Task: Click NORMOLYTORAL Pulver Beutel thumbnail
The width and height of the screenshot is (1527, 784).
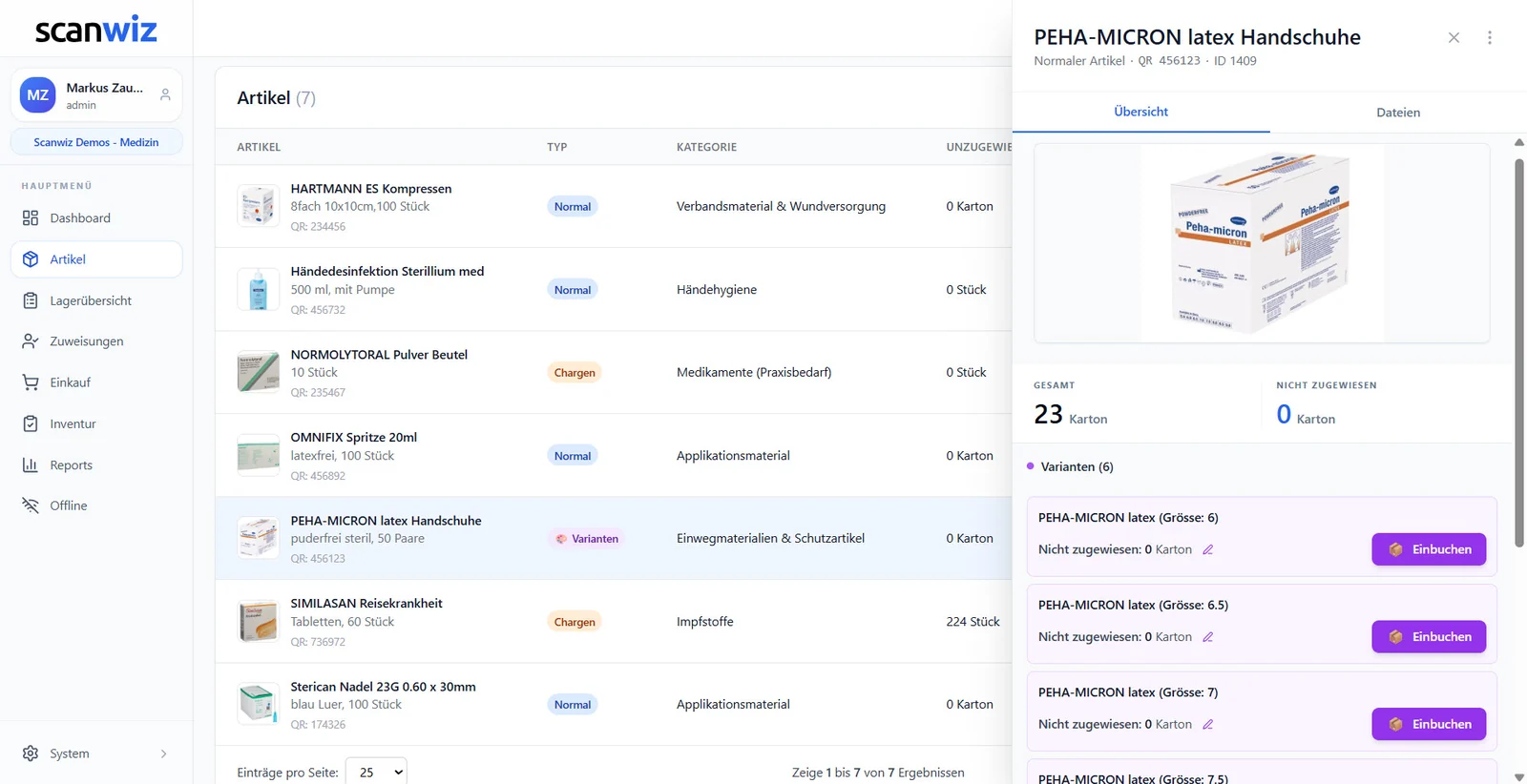Action: coord(258,372)
